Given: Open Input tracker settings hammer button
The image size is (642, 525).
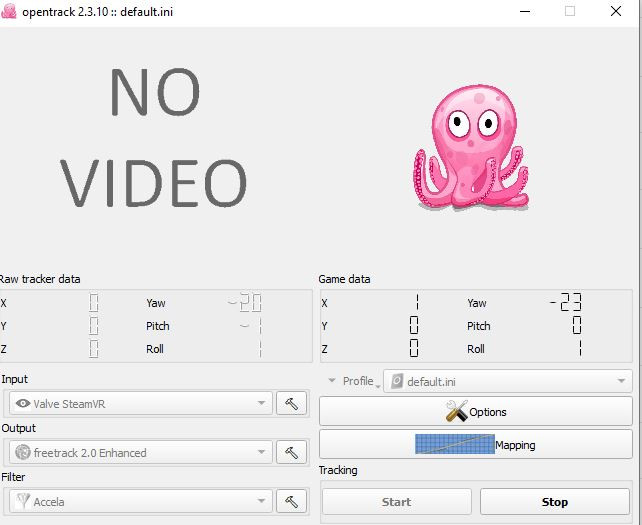Looking at the screenshot, I should pos(291,403).
